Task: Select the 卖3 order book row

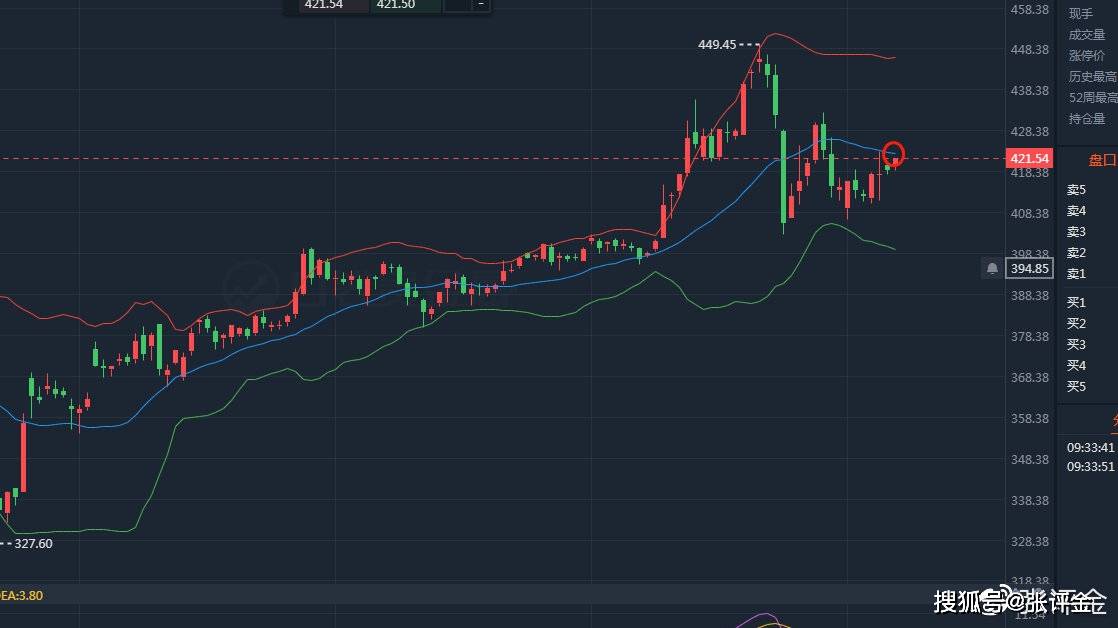Action: 1077,232
